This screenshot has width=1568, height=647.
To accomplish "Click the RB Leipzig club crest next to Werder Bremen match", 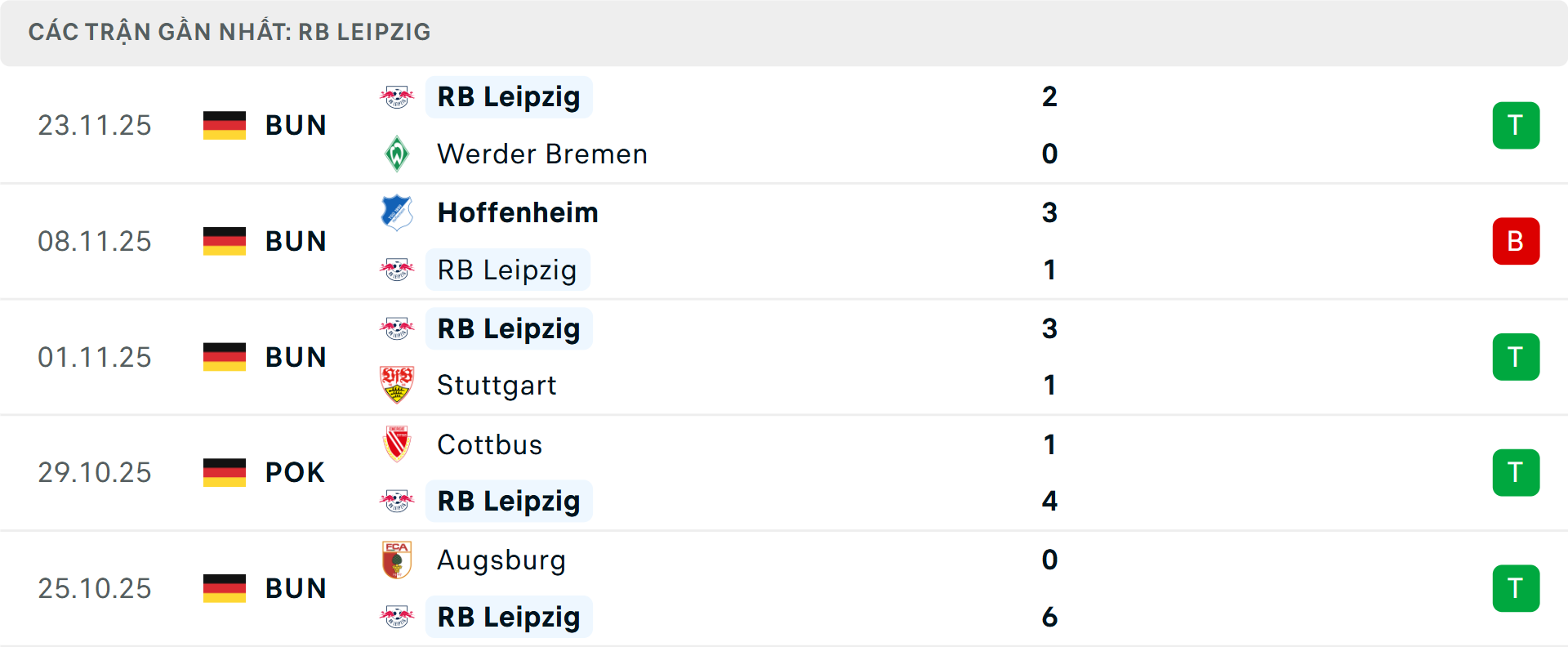I will click(398, 96).
